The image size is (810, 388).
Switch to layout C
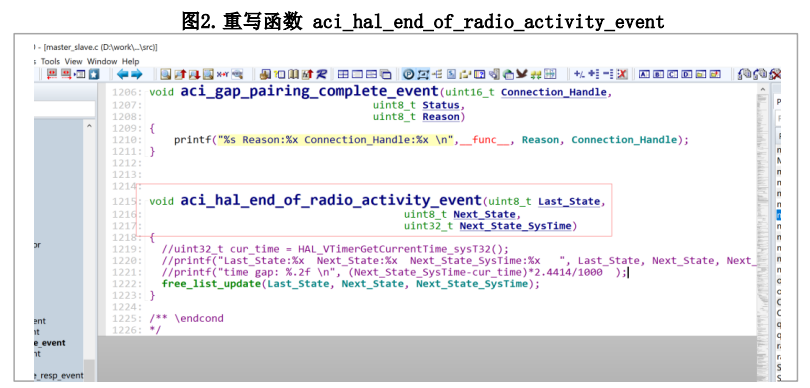click(x=673, y=74)
